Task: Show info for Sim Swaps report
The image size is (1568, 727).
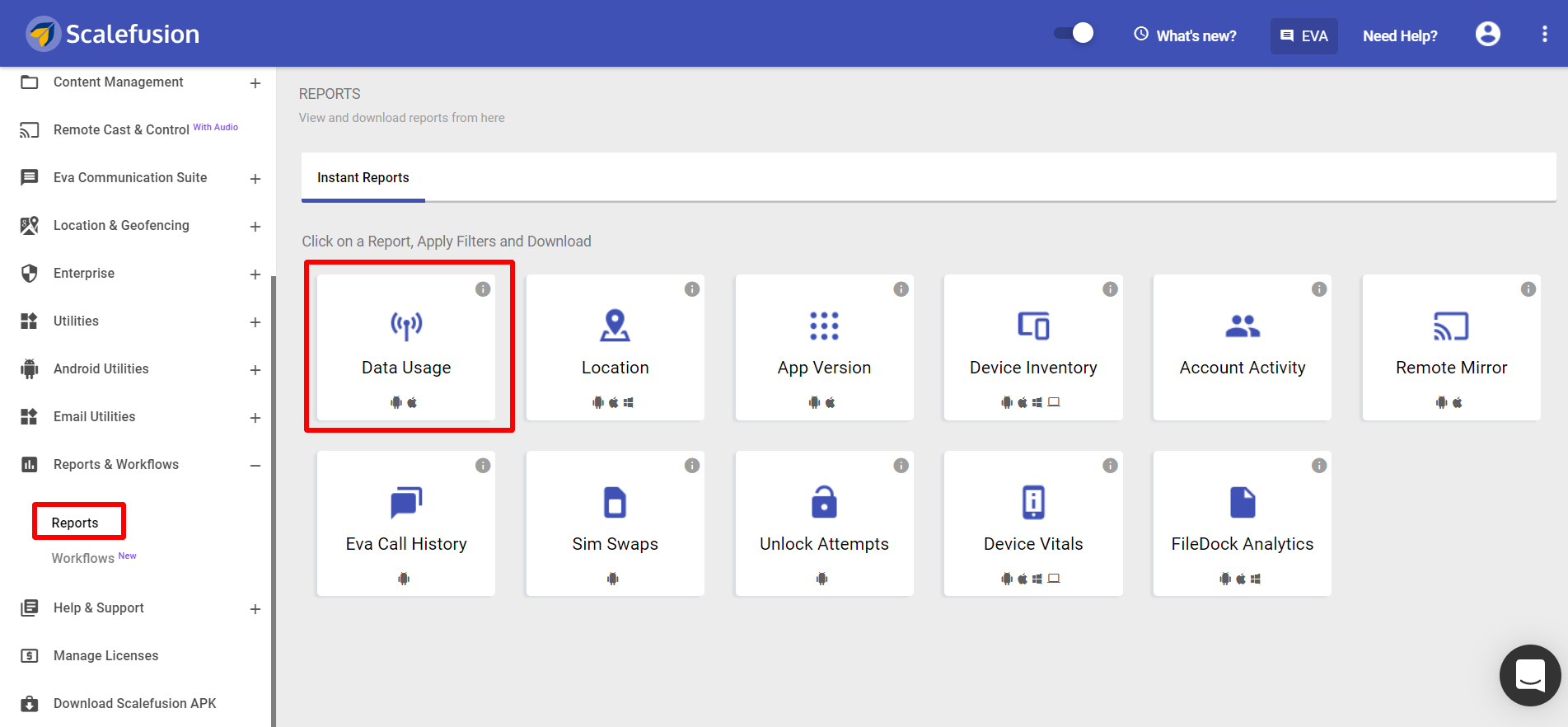Action: tap(692, 466)
